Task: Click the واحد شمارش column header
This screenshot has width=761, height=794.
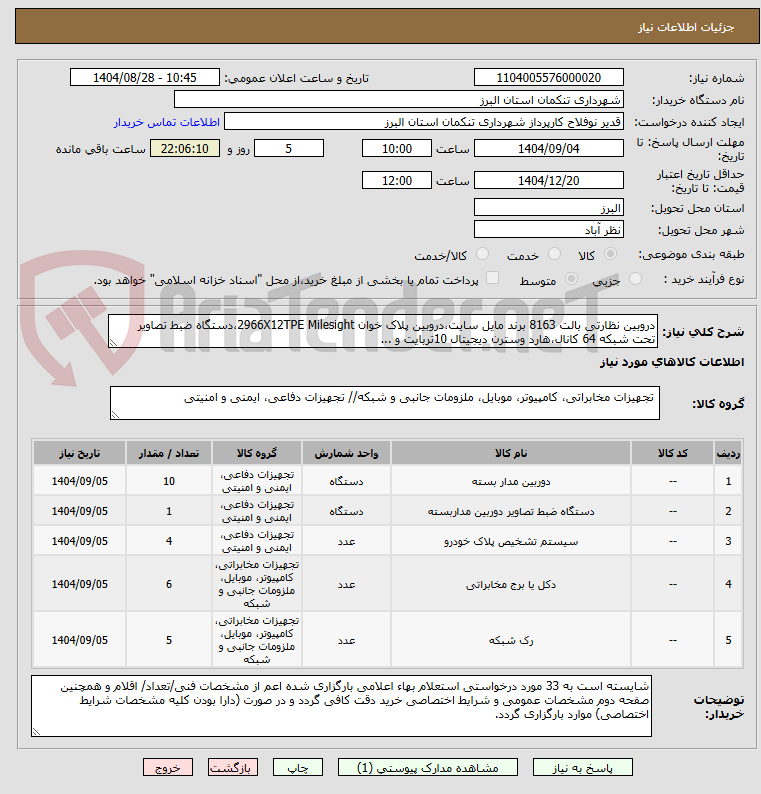Action: point(346,453)
